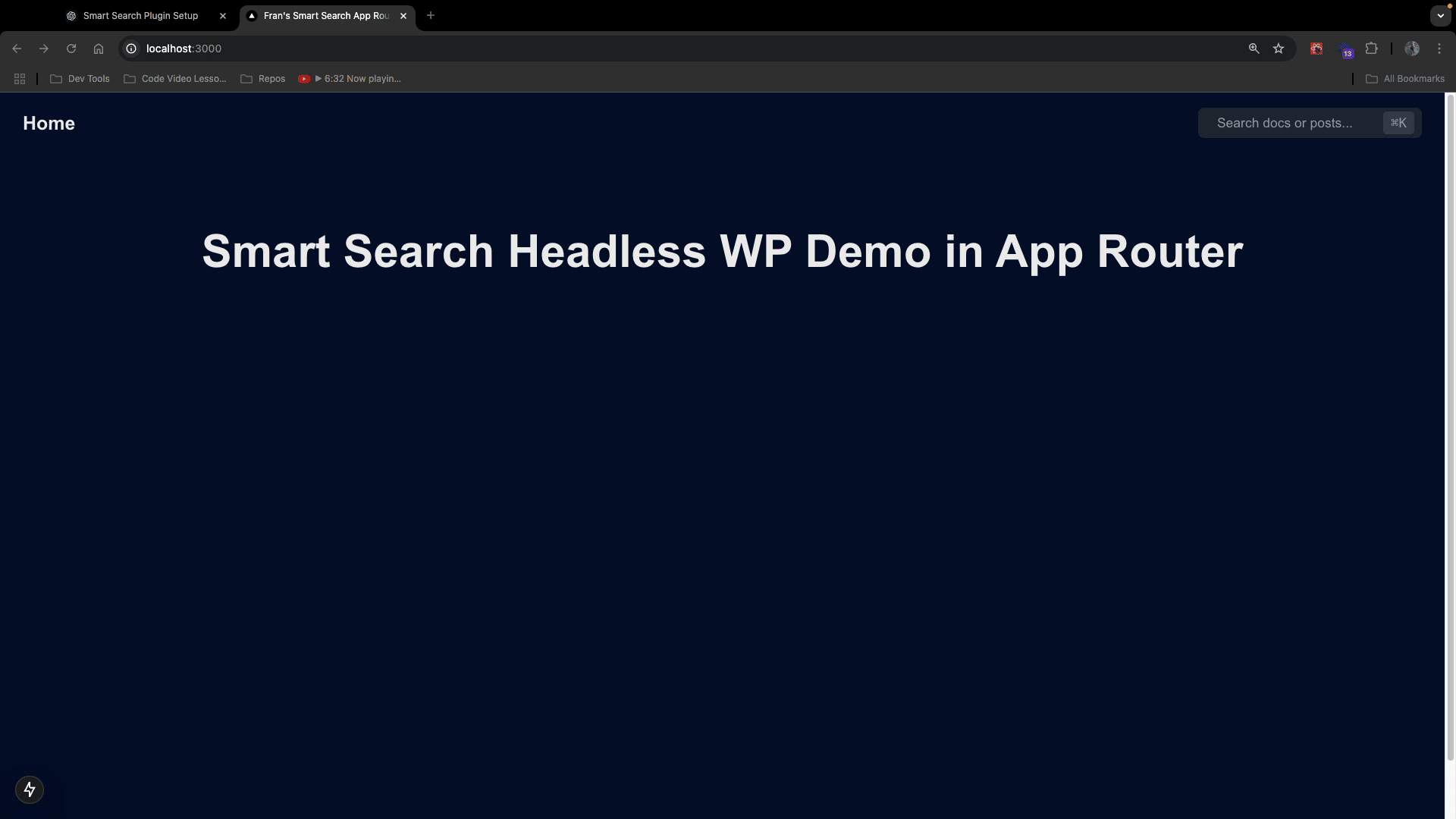Click the browser forward arrow
The height and width of the screenshot is (819, 1456).
pyautogui.click(x=44, y=49)
